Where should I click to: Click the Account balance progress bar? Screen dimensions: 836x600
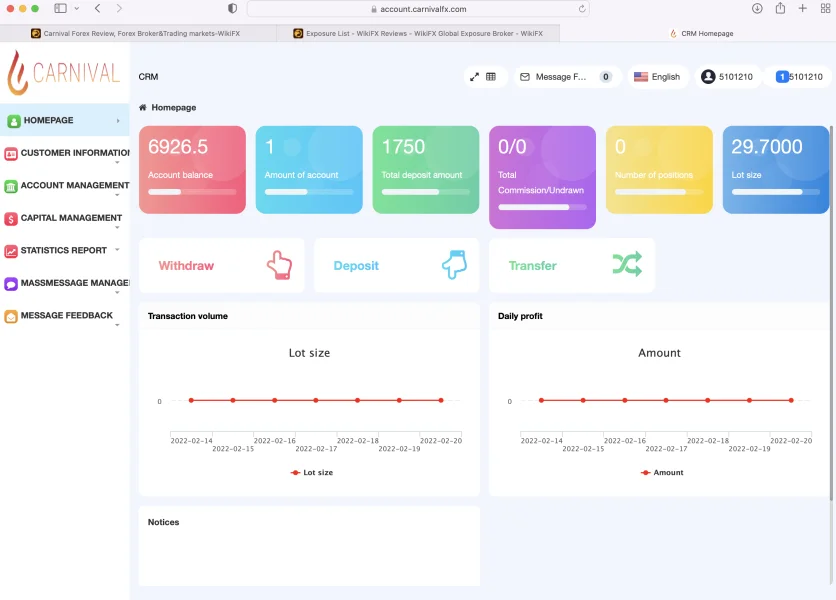tap(192, 192)
